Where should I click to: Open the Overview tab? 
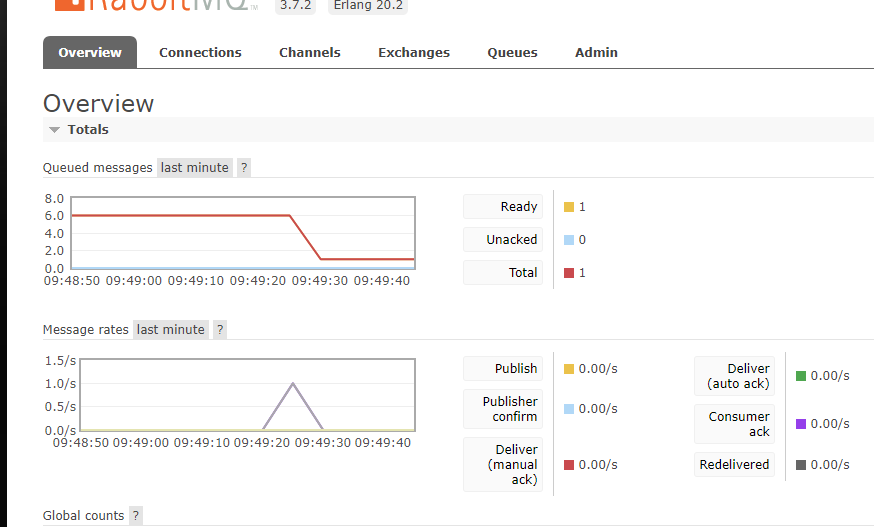click(x=90, y=52)
